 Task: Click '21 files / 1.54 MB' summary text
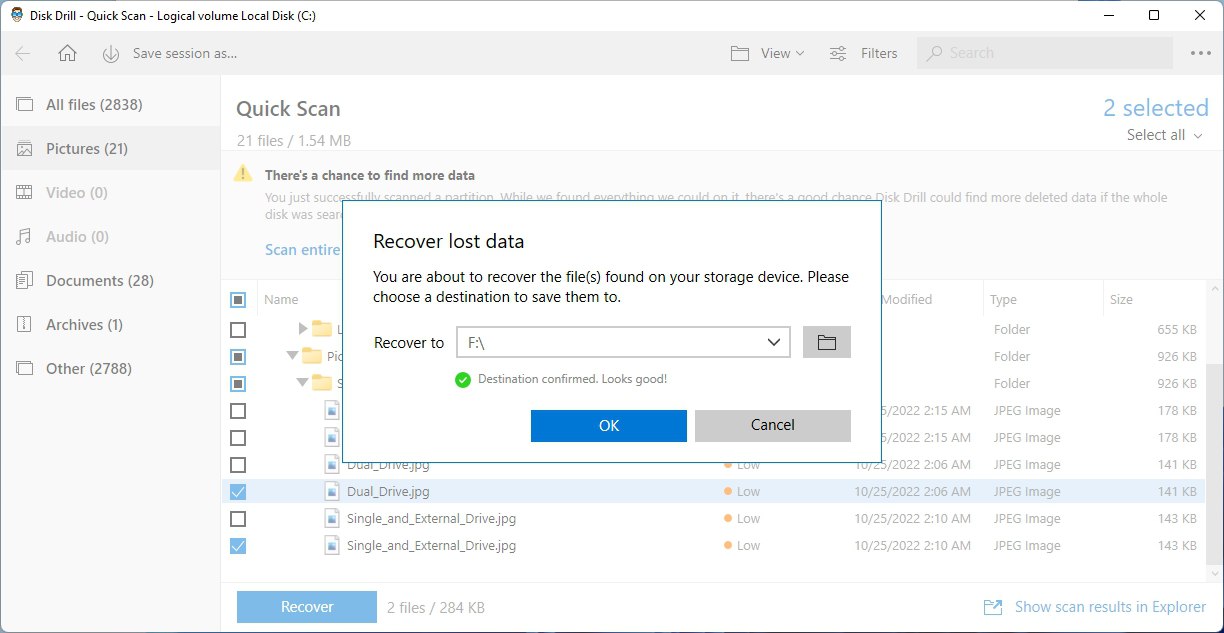coord(294,141)
